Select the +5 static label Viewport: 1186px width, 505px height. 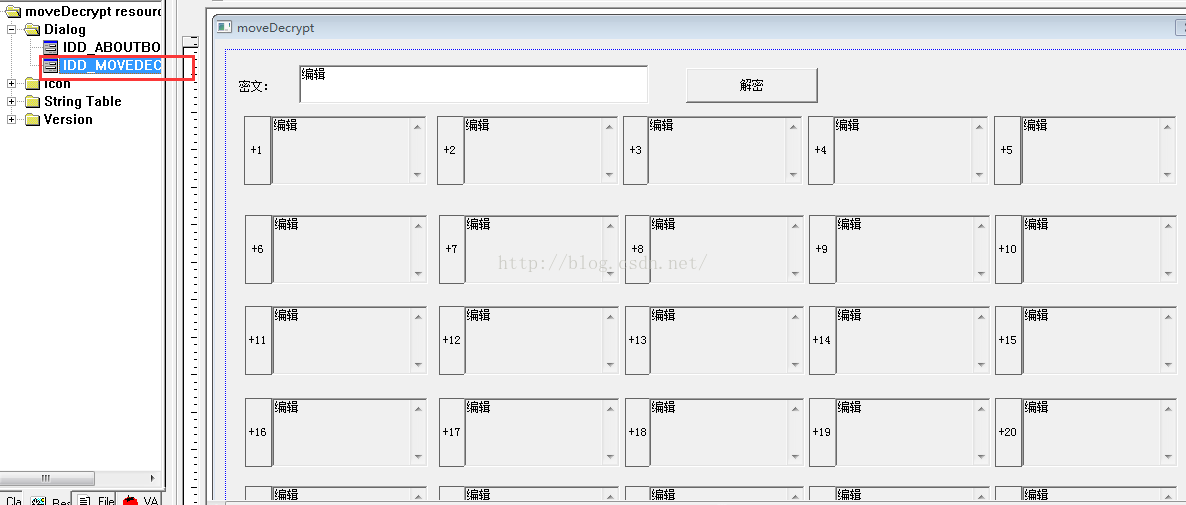click(x=1006, y=150)
